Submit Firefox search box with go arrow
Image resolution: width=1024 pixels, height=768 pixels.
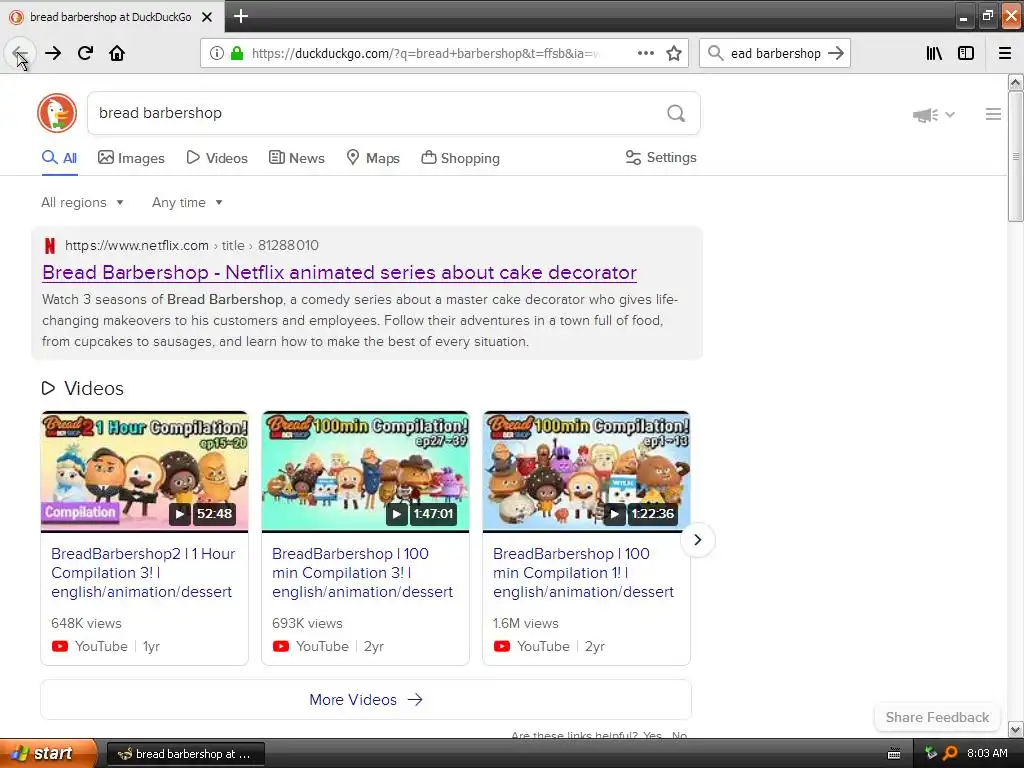[x=836, y=53]
